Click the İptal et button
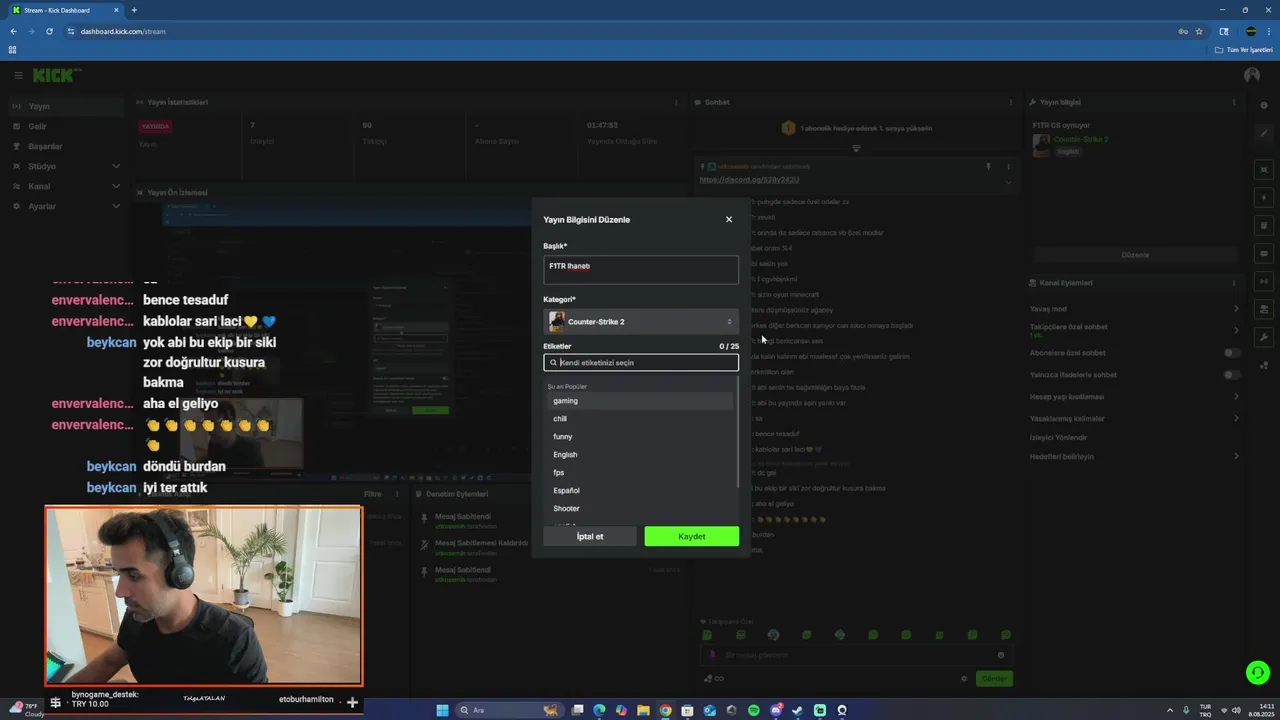 coord(590,537)
